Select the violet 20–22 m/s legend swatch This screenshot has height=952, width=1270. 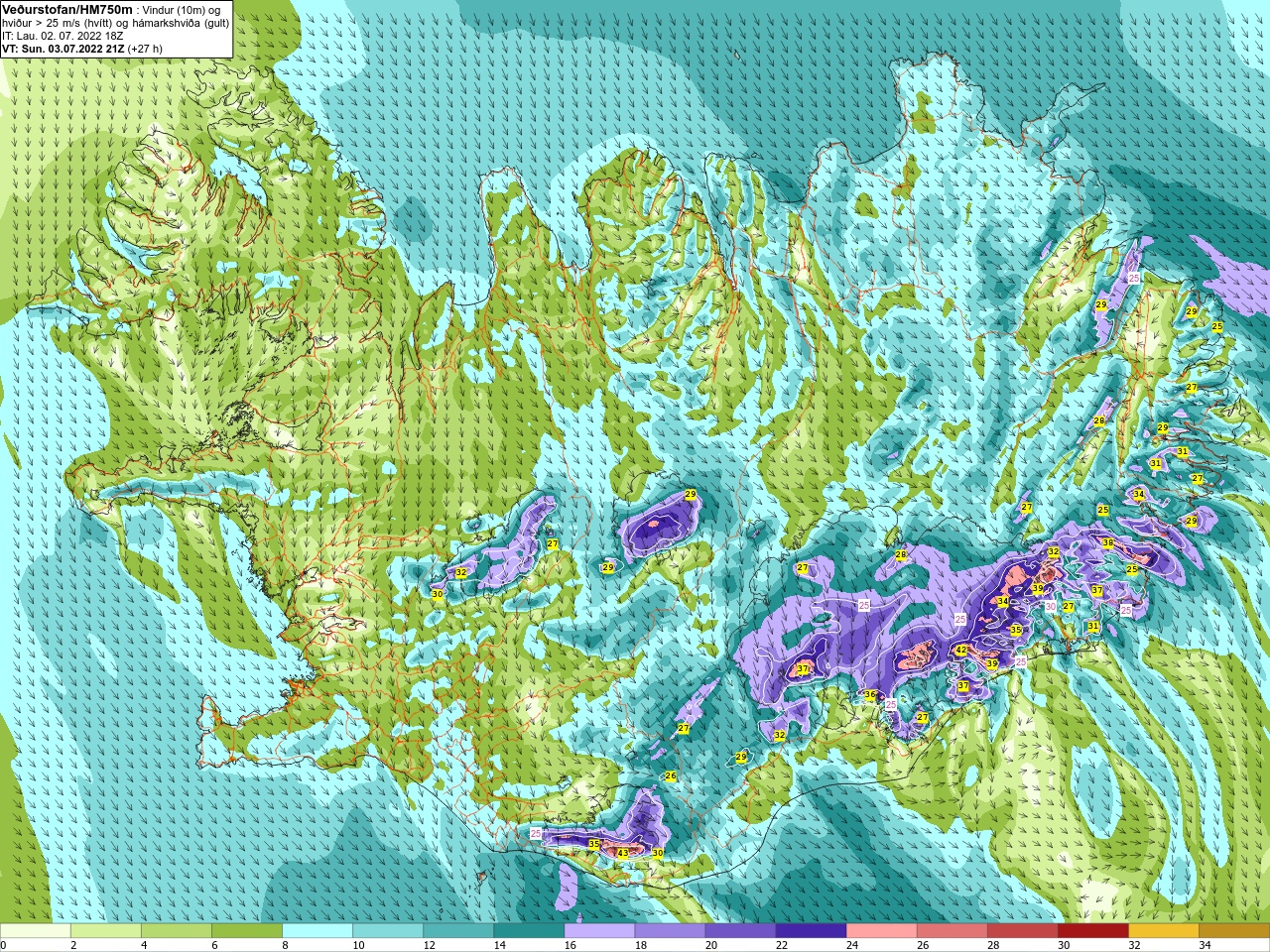pos(740,931)
